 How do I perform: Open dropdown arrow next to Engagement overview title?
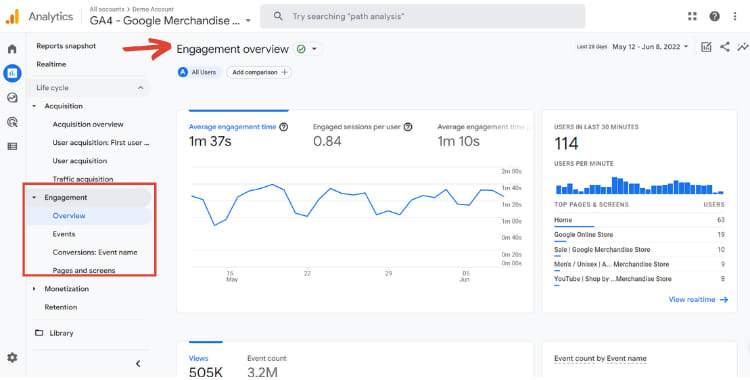pos(314,49)
